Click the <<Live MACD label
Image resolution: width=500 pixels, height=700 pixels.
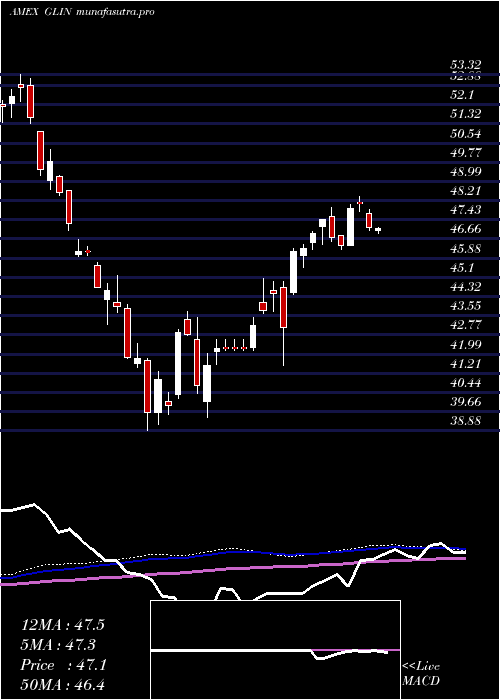tap(421, 673)
